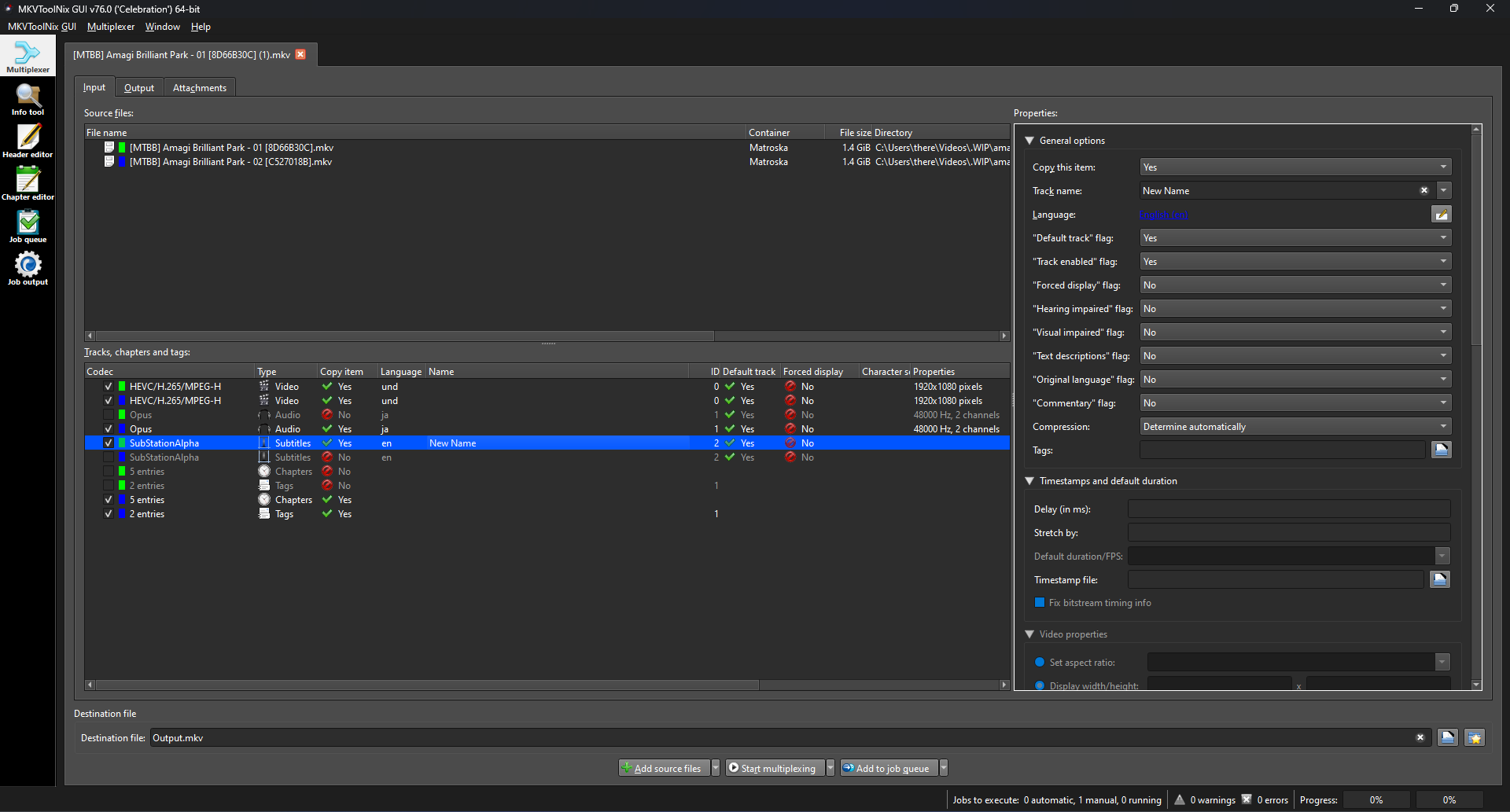Collapse the General options section
Viewport: 1510px width, 812px height.
click(x=1029, y=140)
